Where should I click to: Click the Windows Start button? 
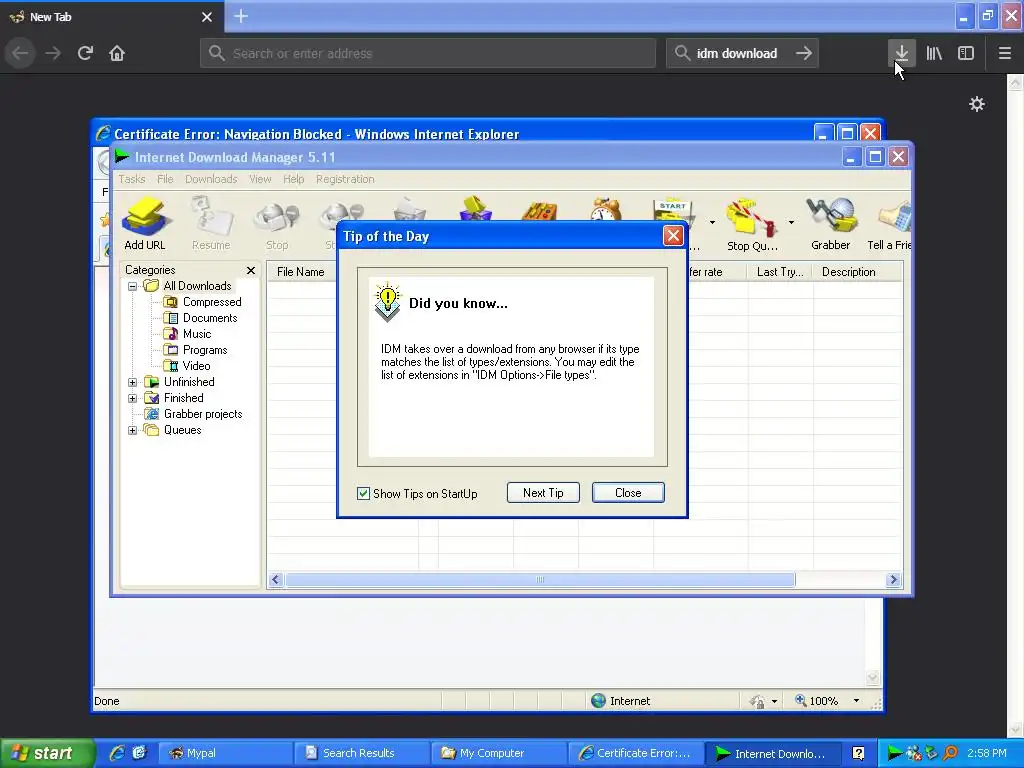(x=46, y=753)
